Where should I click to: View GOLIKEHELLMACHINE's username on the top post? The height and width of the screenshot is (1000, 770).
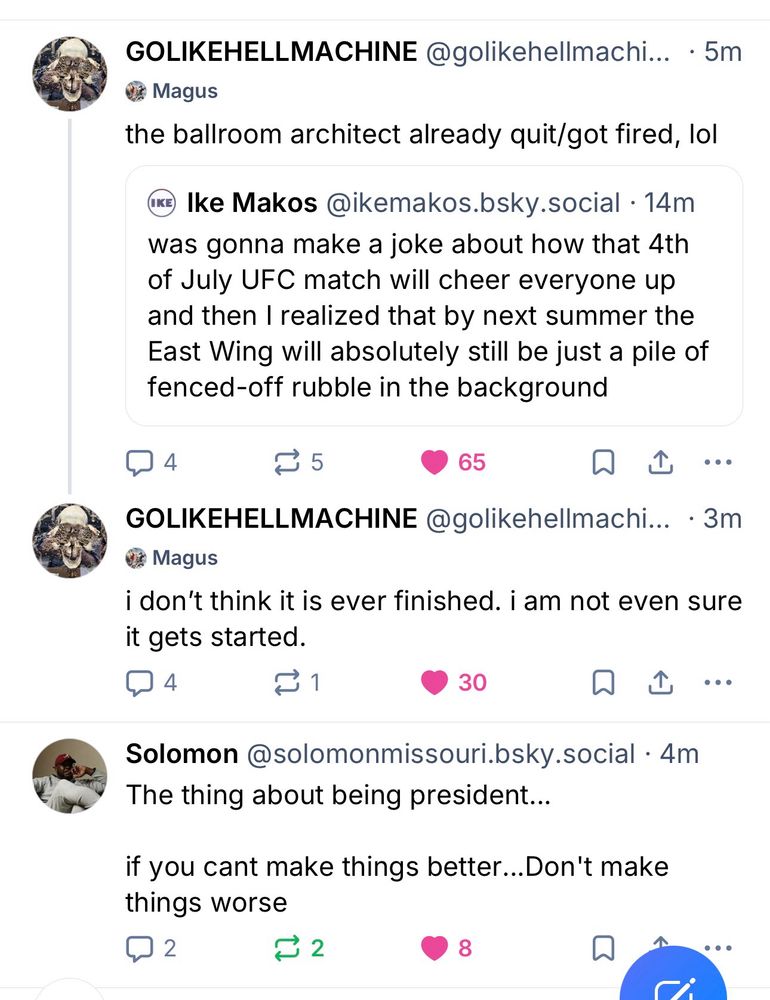pos(270,52)
